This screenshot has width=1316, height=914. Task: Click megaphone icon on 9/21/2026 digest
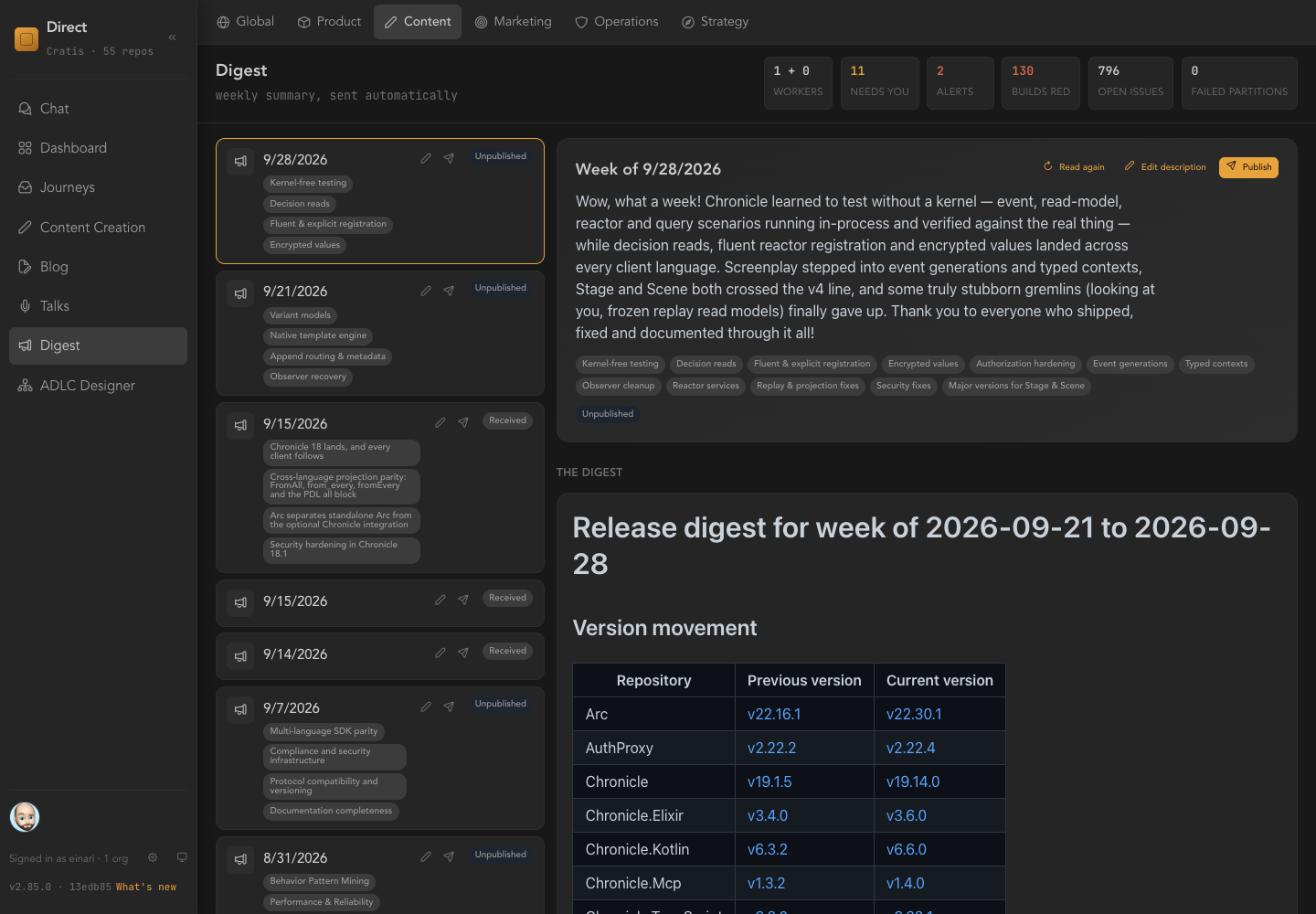pyautogui.click(x=240, y=293)
